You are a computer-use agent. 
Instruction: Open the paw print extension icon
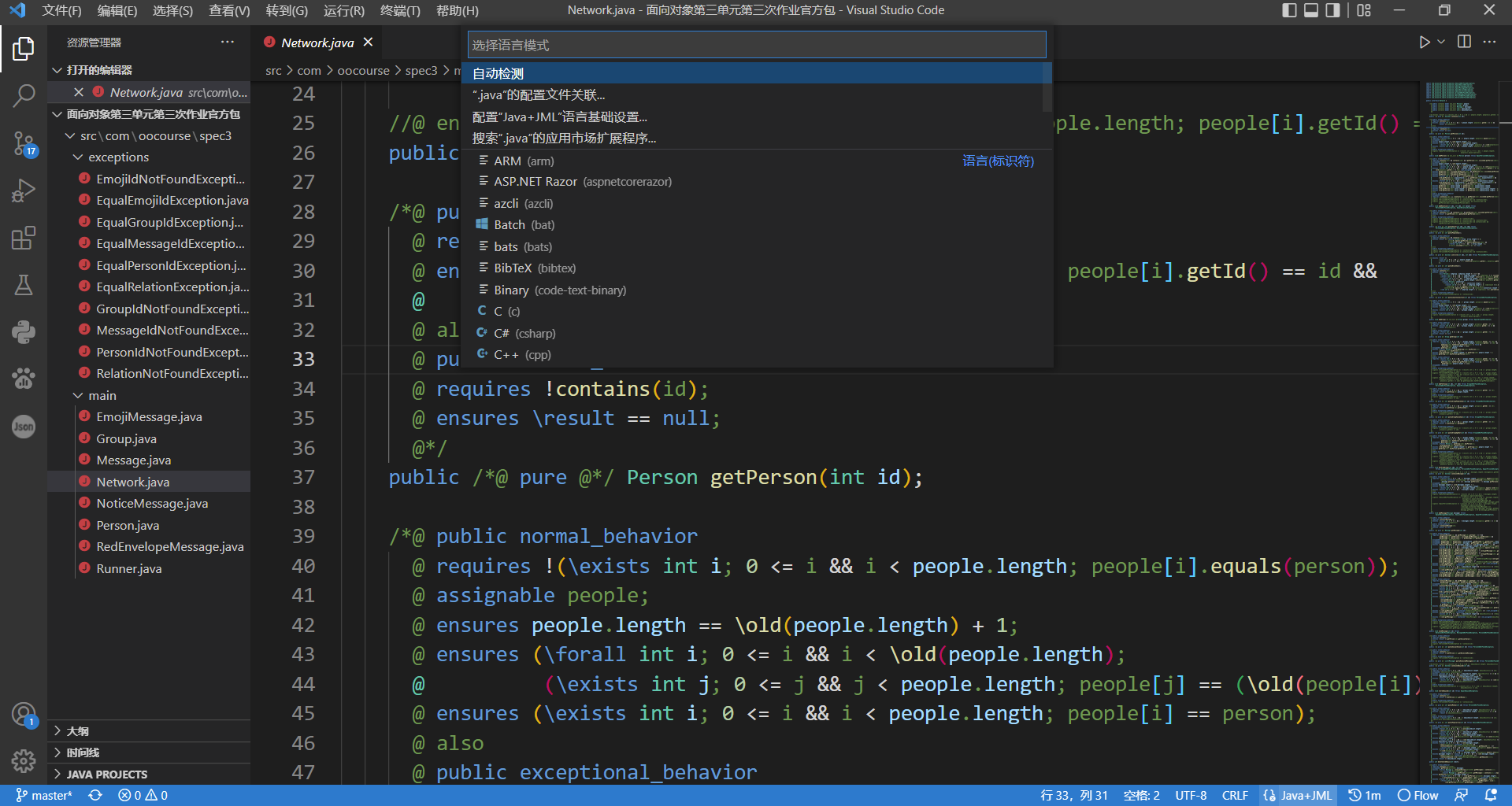[x=24, y=379]
